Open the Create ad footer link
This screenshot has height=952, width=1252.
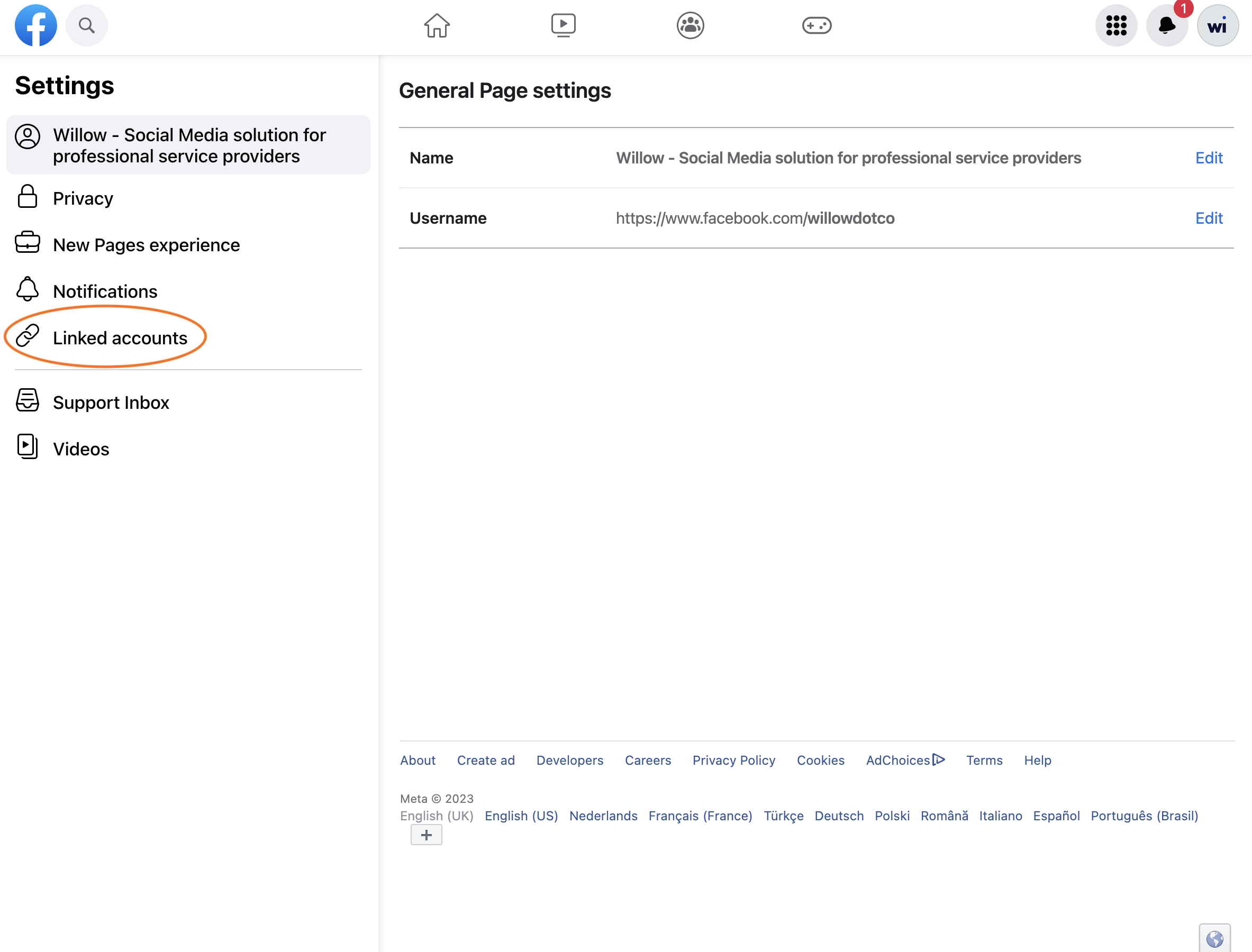pos(486,761)
